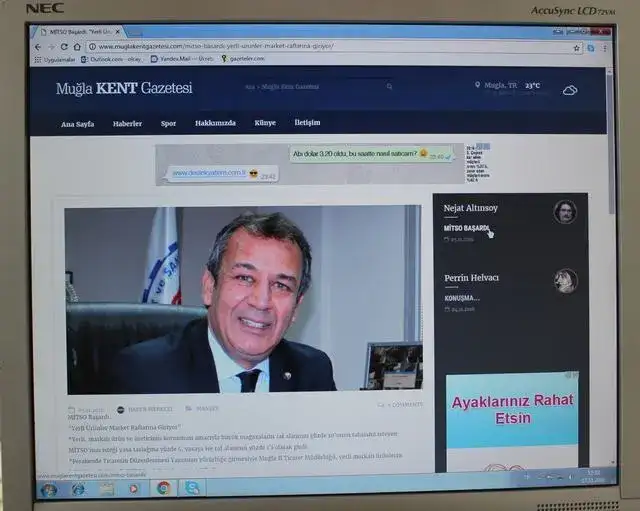Click the Muğla KENT Gazetesi logo
The width and height of the screenshot is (640, 511).
click(x=124, y=88)
